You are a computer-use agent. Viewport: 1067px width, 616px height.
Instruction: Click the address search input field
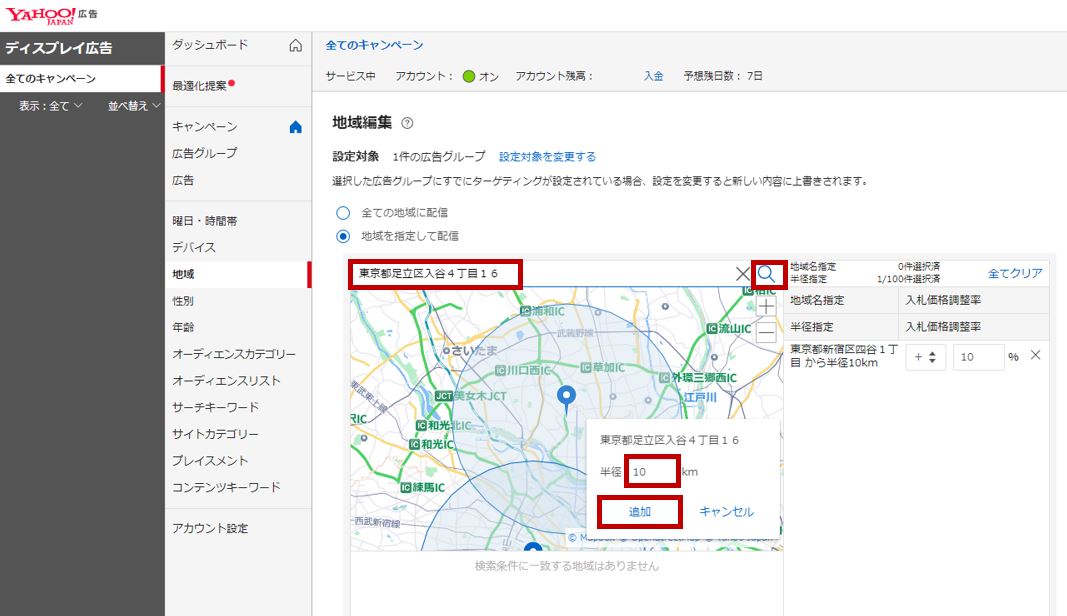coord(543,274)
